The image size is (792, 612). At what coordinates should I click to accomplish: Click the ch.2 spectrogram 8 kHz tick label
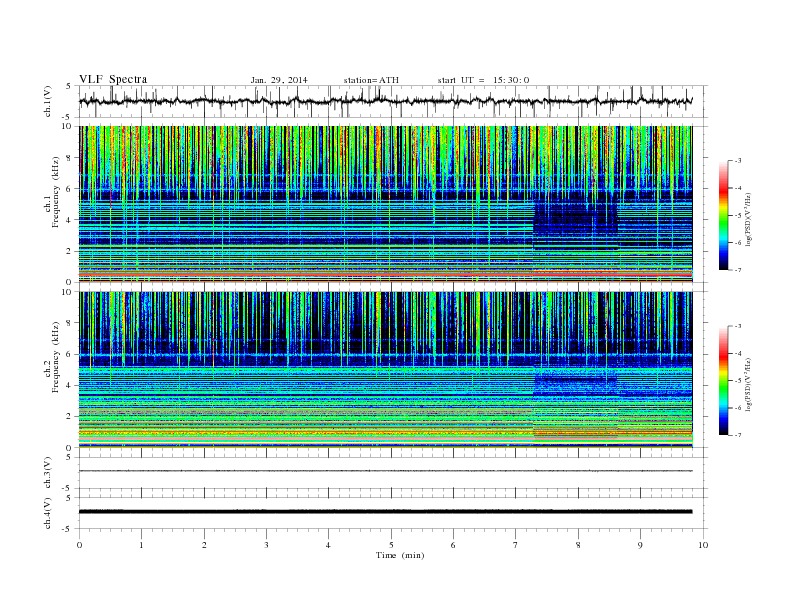click(x=69, y=323)
